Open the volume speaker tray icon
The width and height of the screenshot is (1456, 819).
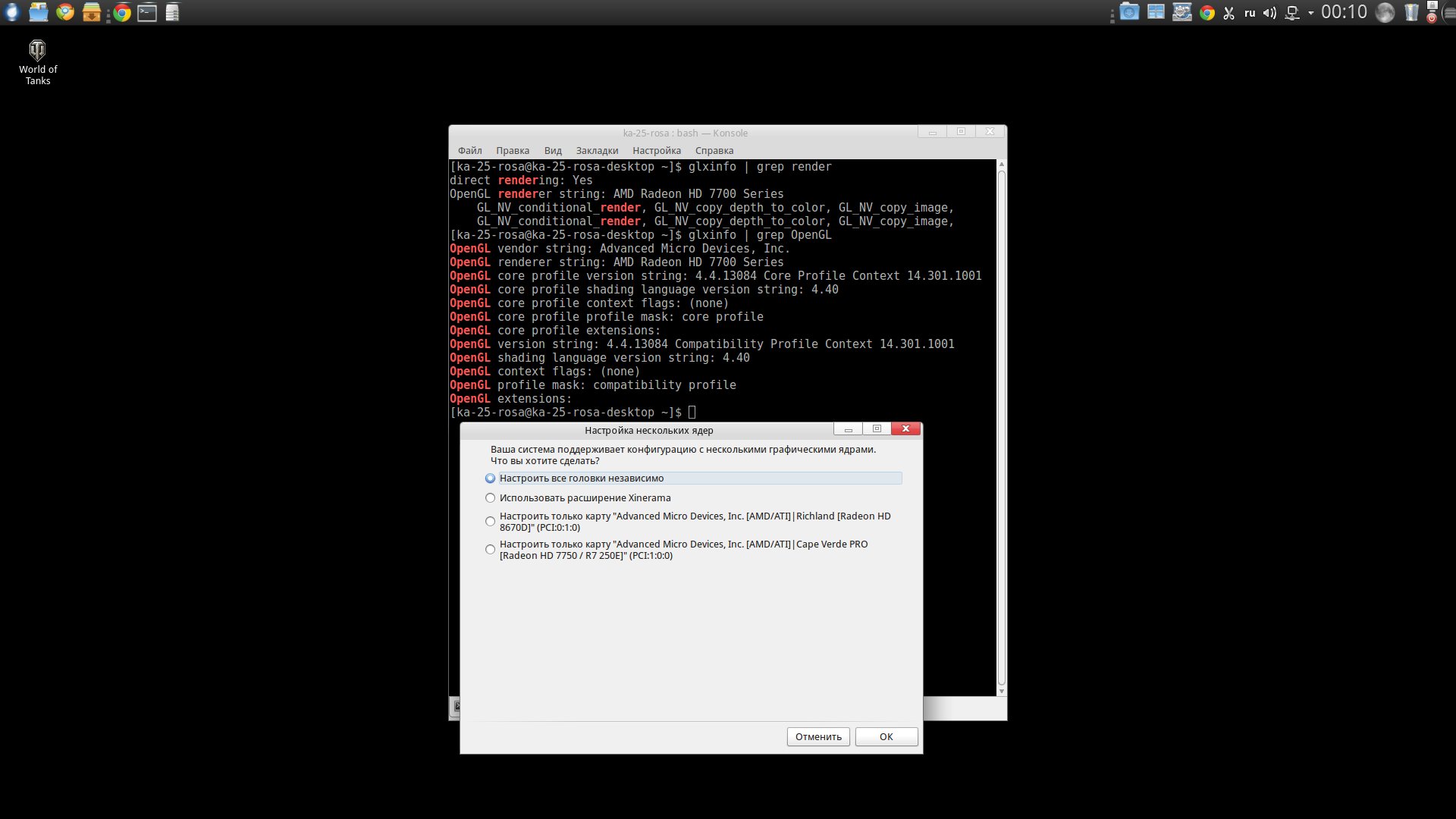point(1269,13)
